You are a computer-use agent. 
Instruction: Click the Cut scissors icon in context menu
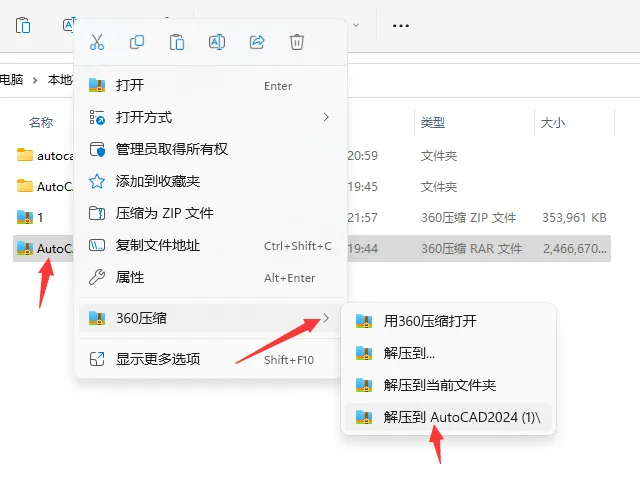pos(97,42)
